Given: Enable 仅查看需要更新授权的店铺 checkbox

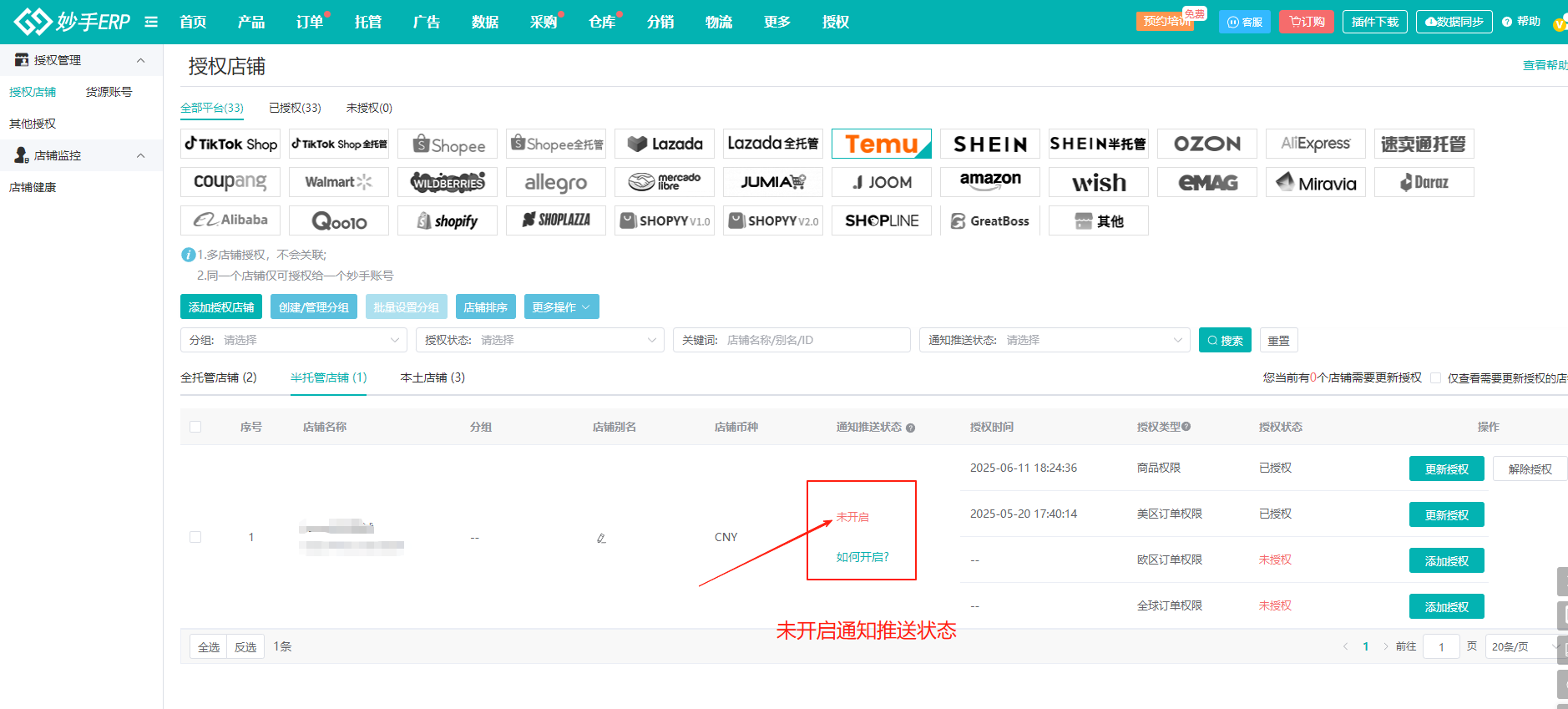Looking at the screenshot, I should [x=1435, y=378].
